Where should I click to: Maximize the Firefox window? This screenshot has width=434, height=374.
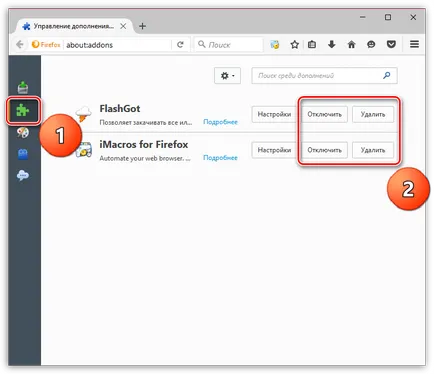click(388, 17)
